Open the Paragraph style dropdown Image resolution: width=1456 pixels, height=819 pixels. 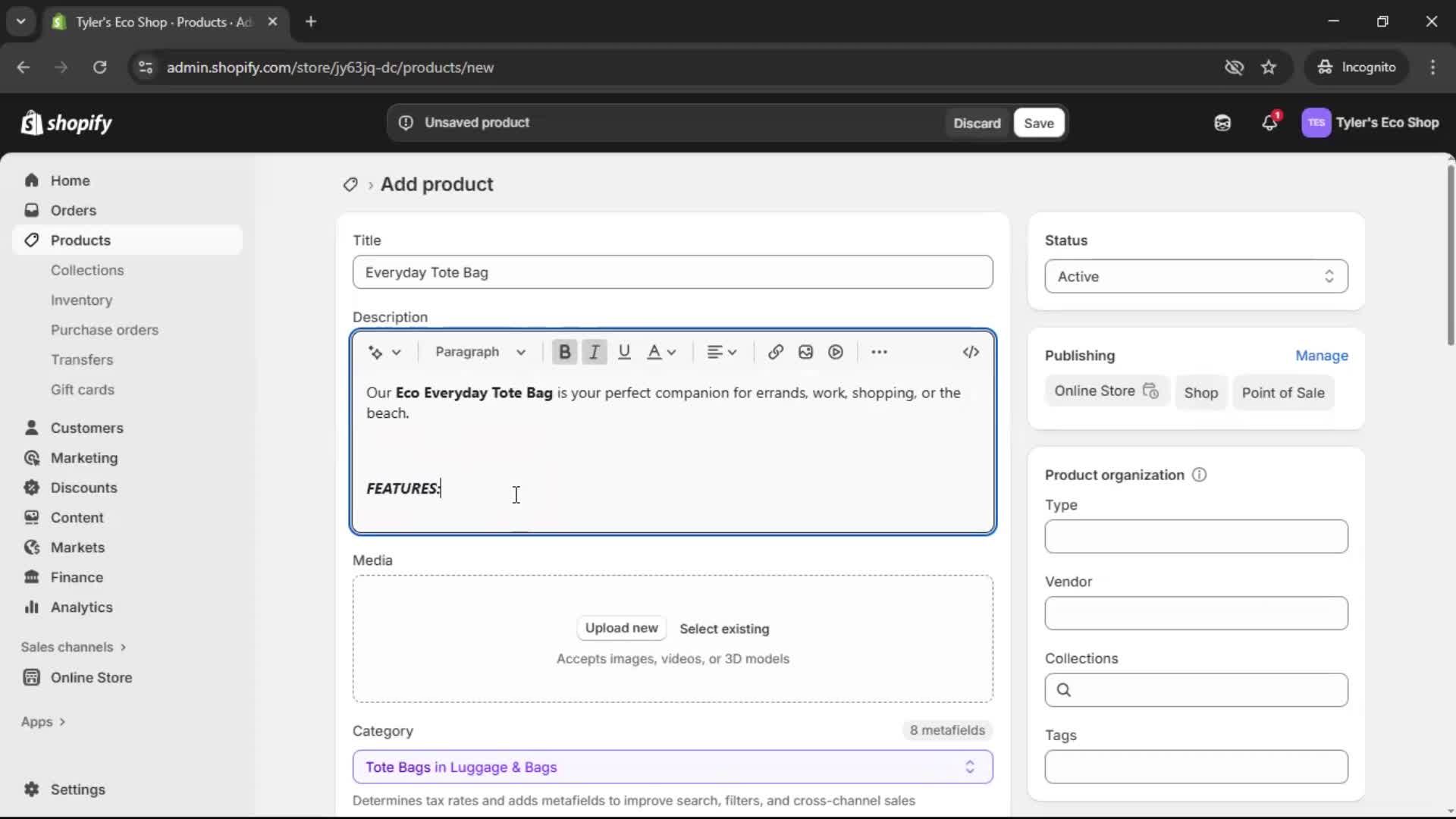click(481, 352)
